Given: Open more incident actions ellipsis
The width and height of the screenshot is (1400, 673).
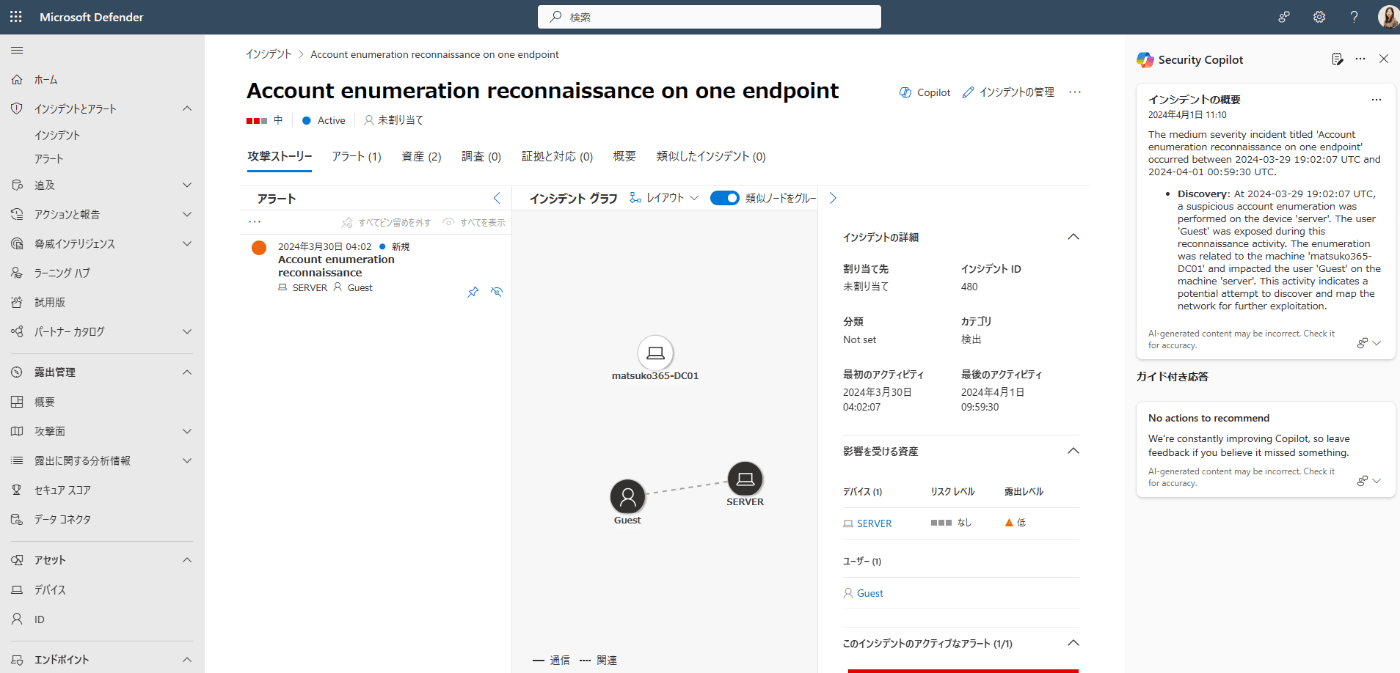Looking at the screenshot, I should point(1075,92).
